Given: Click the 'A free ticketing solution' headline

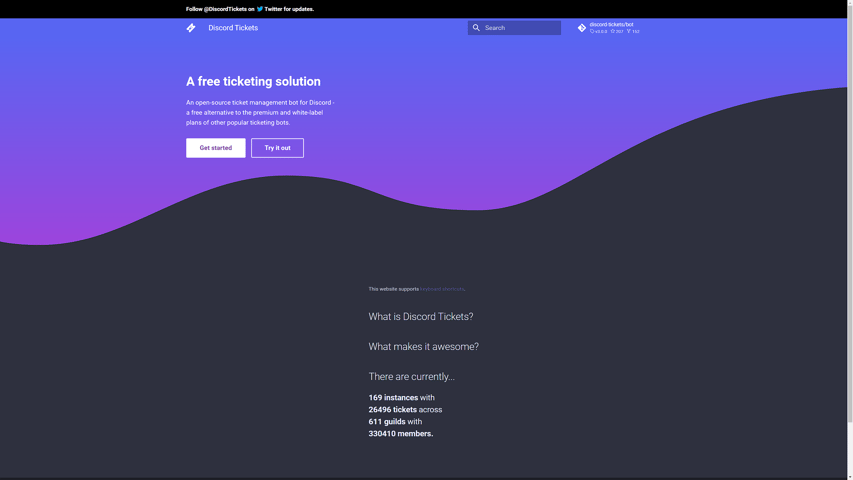Looking at the screenshot, I should pos(253,81).
